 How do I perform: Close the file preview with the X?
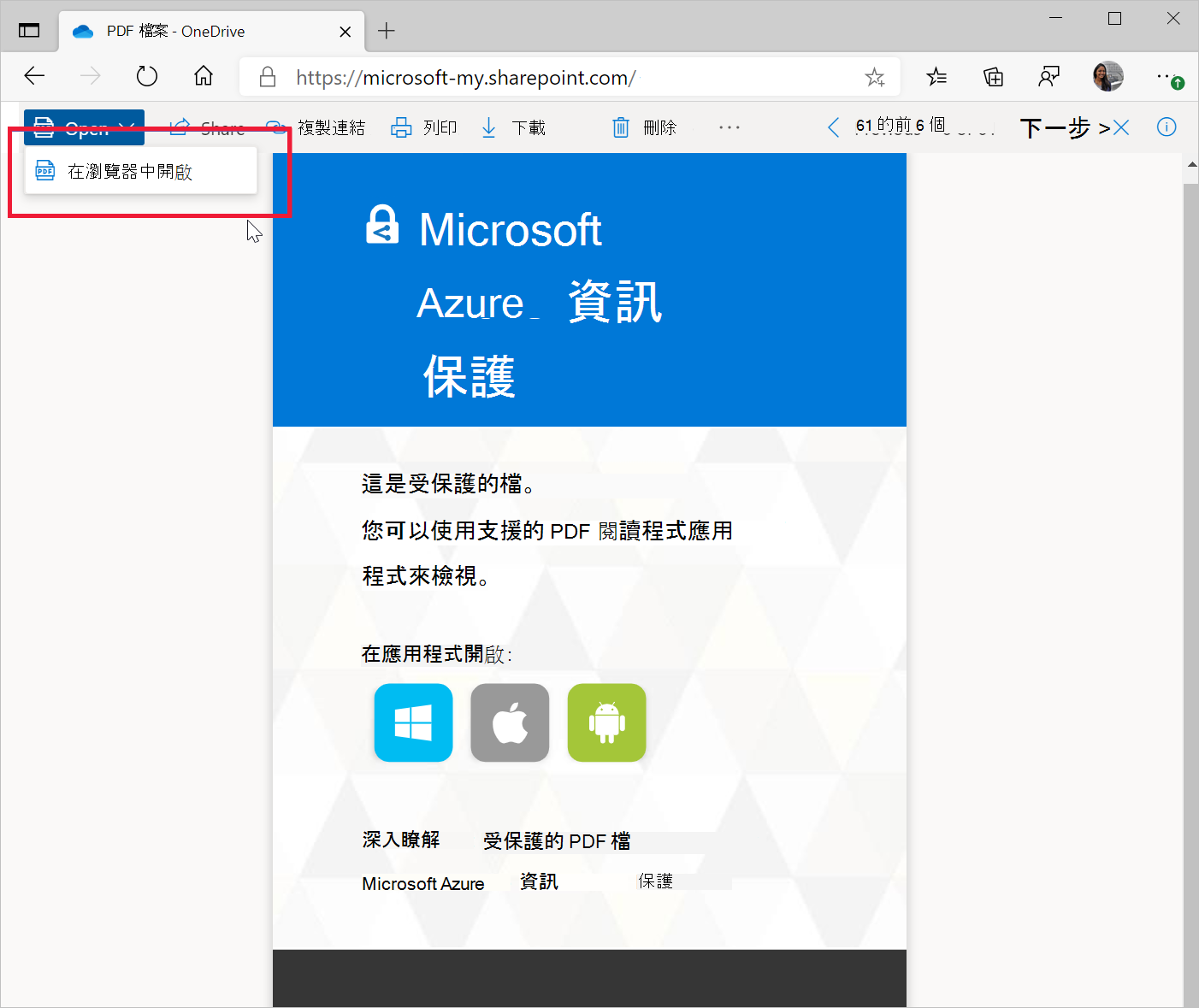[1121, 127]
